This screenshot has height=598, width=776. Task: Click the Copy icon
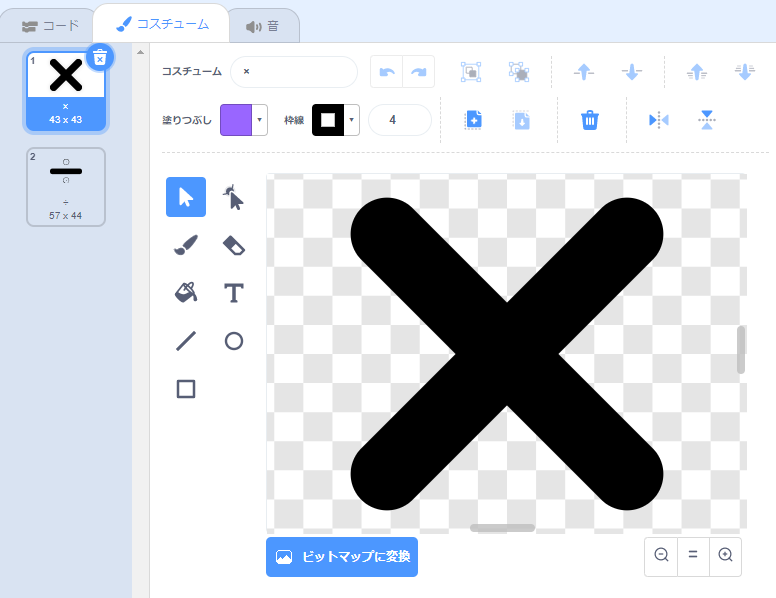click(x=473, y=120)
